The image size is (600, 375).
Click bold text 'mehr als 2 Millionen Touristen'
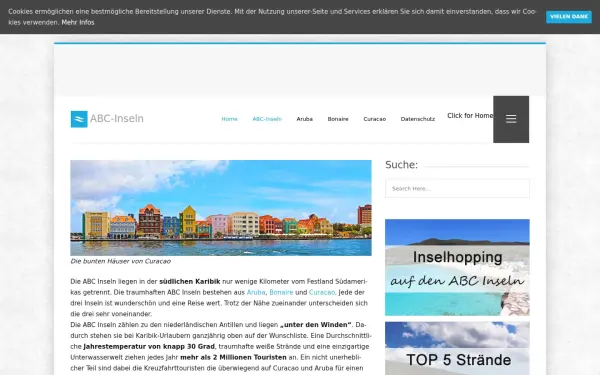233,357
